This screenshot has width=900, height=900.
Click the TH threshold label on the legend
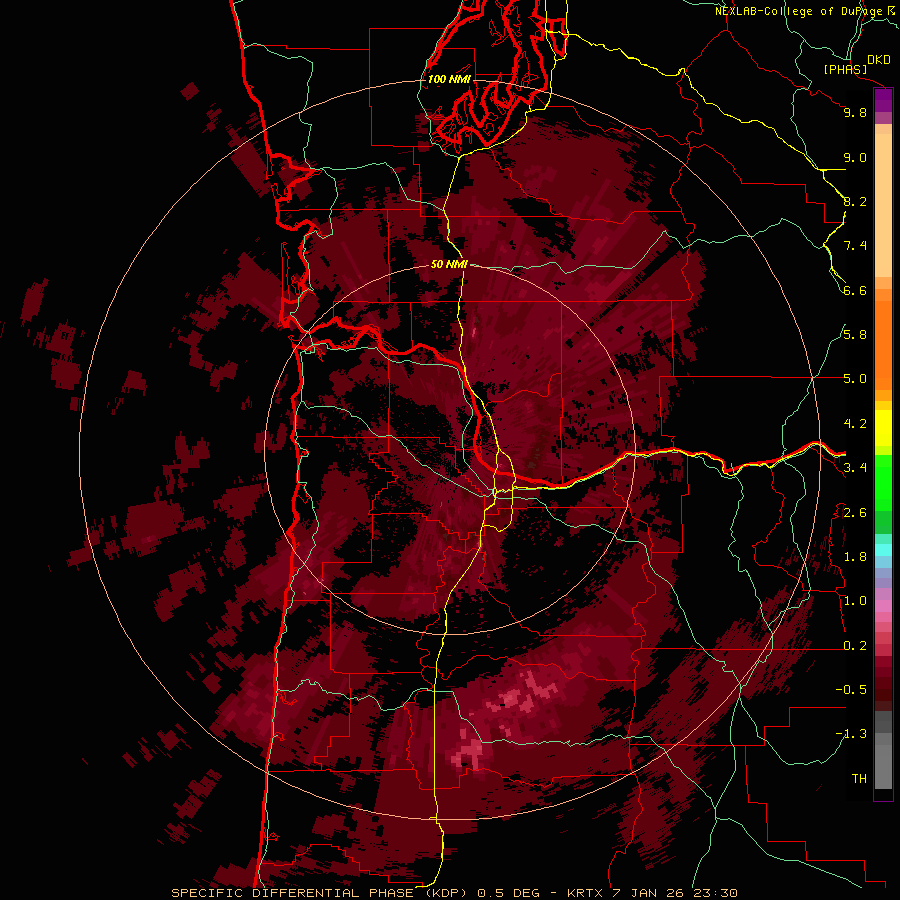[x=859, y=779]
